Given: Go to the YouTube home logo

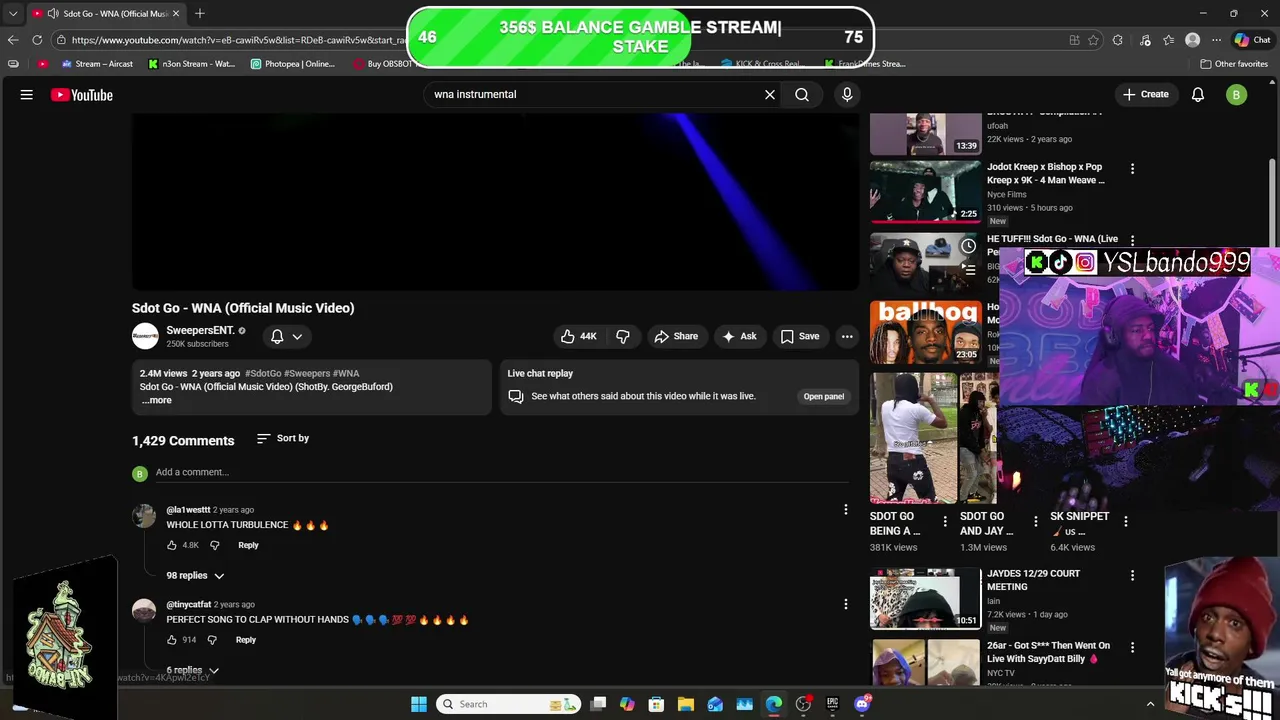Looking at the screenshot, I should click(82, 95).
